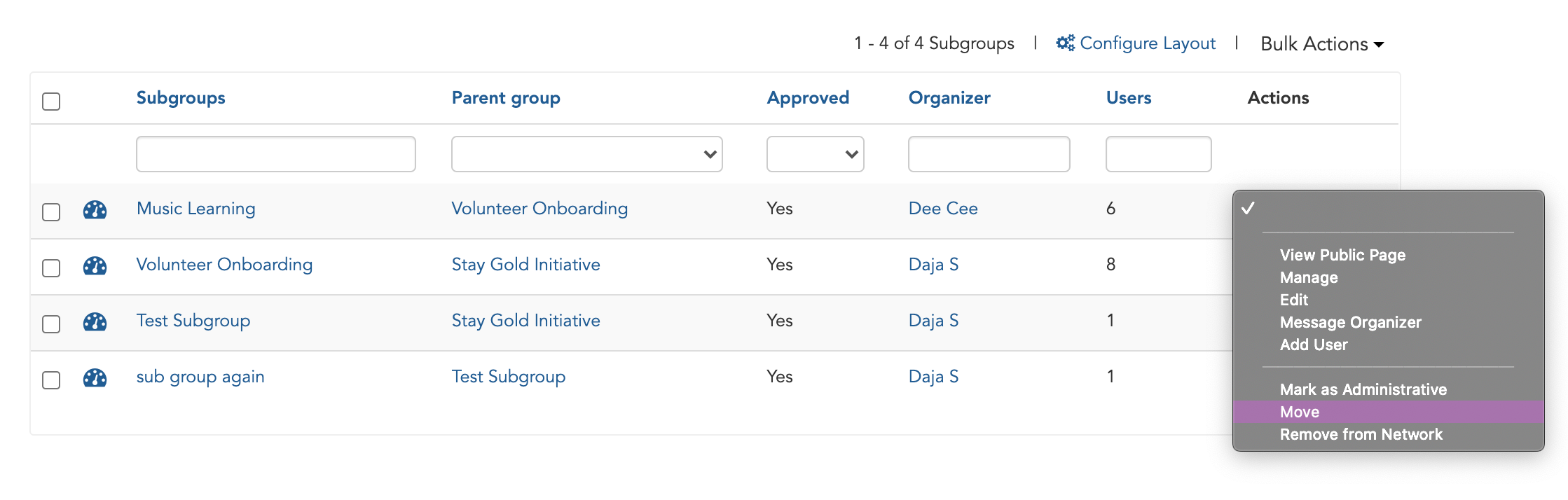Check the checkbox for Music Learning row

[x=51, y=212]
